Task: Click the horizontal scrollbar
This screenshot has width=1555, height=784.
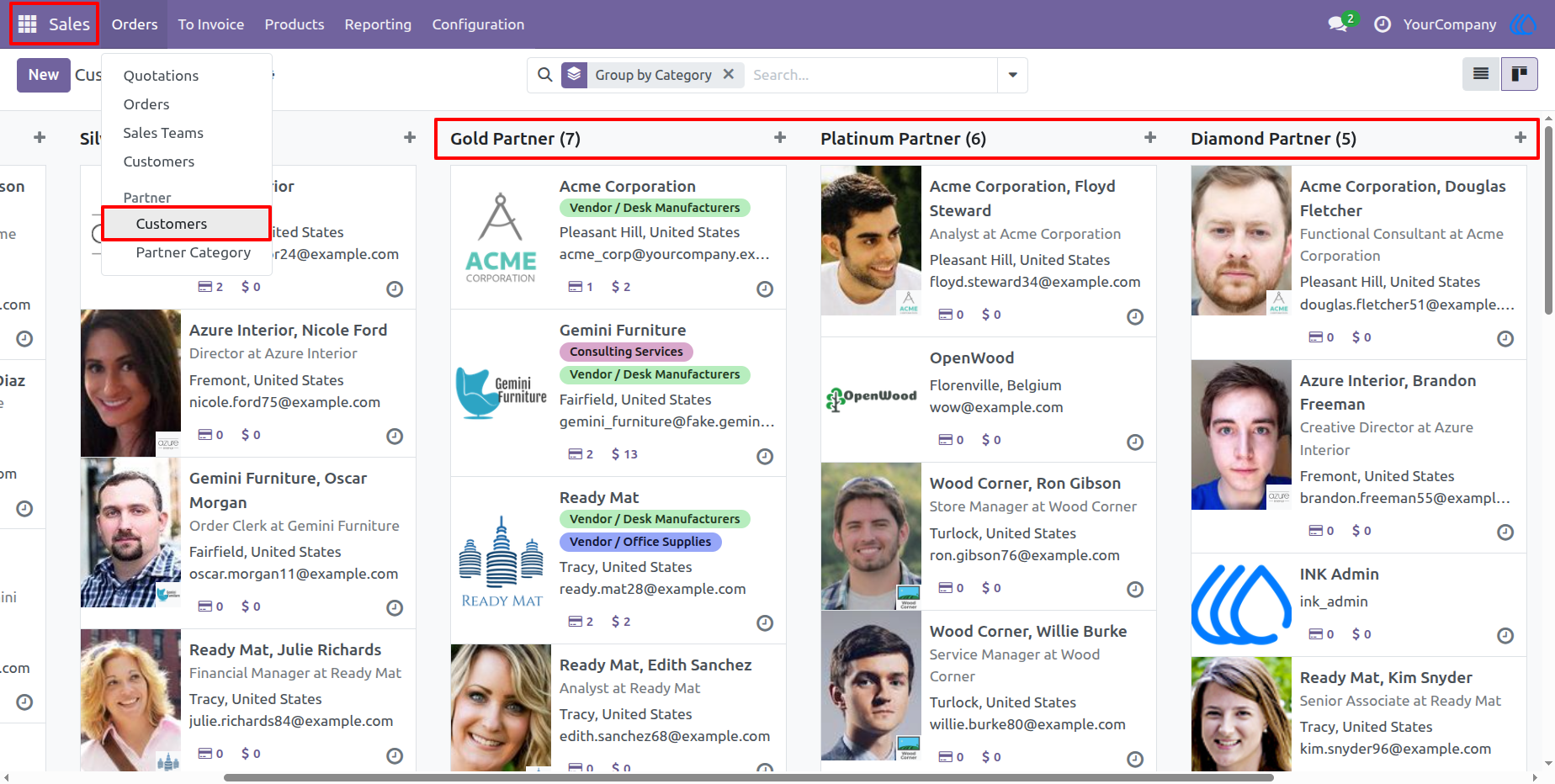Action: [x=748, y=777]
